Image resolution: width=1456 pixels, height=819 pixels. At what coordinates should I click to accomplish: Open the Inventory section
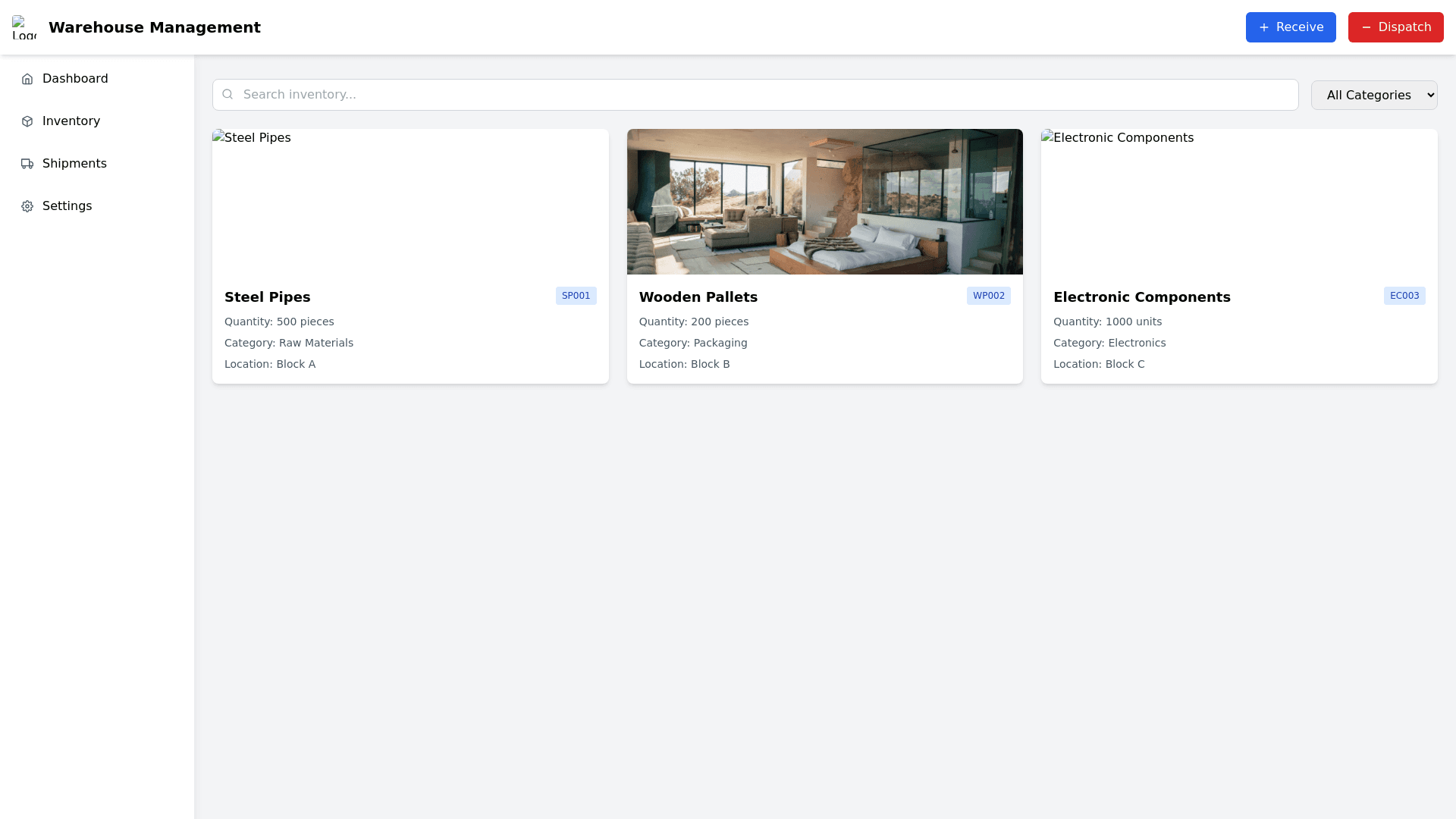[71, 121]
